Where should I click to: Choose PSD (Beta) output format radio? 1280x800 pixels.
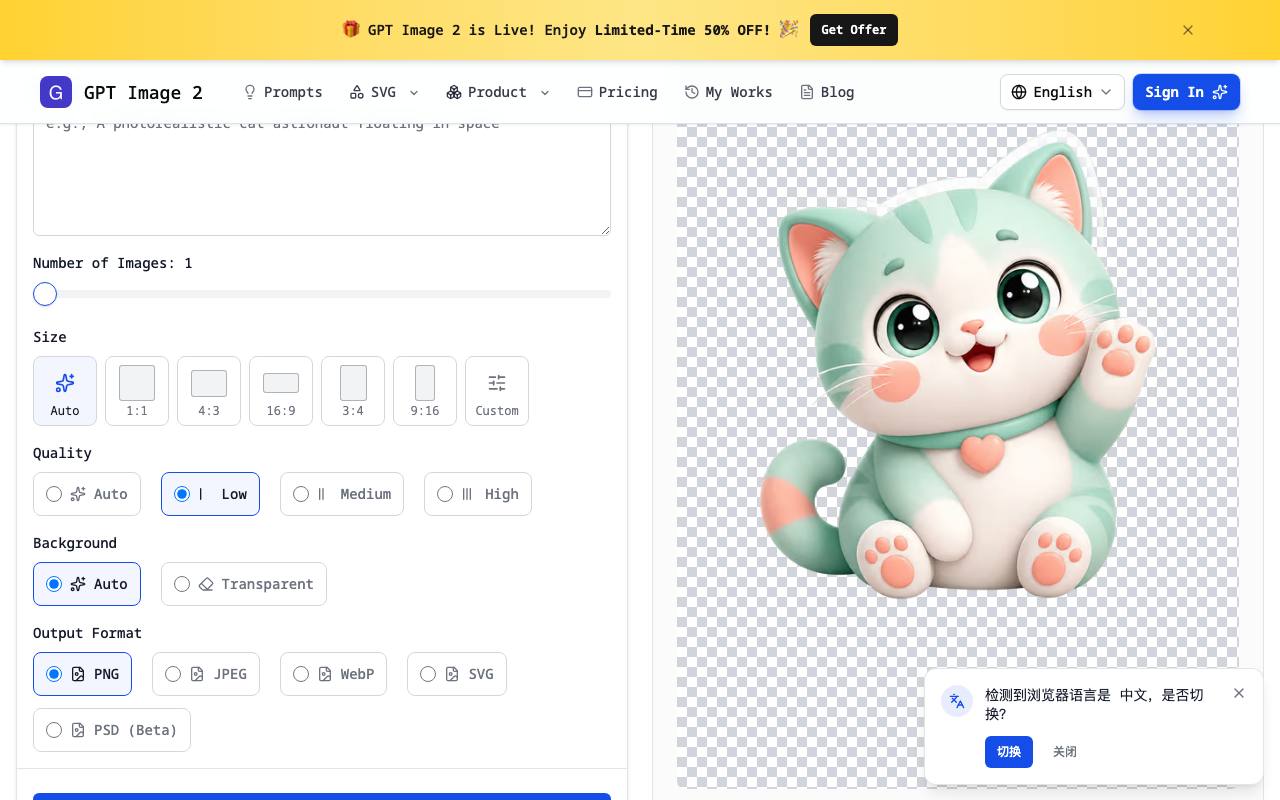[x=54, y=730]
